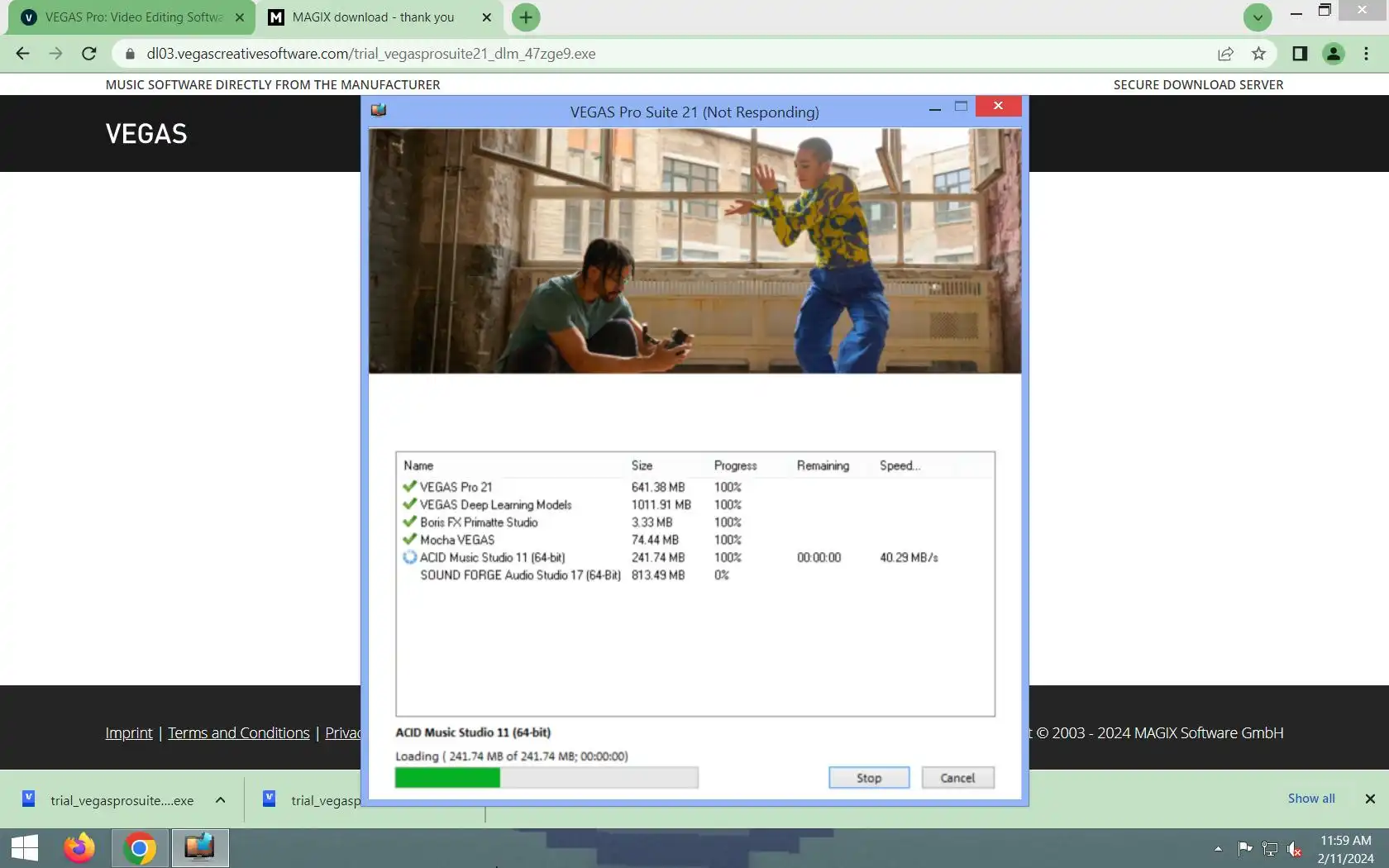This screenshot has height=868, width=1389.
Task: Select the SOUND FORGE Audio Studio 17 row
Action: (x=694, y=575)
